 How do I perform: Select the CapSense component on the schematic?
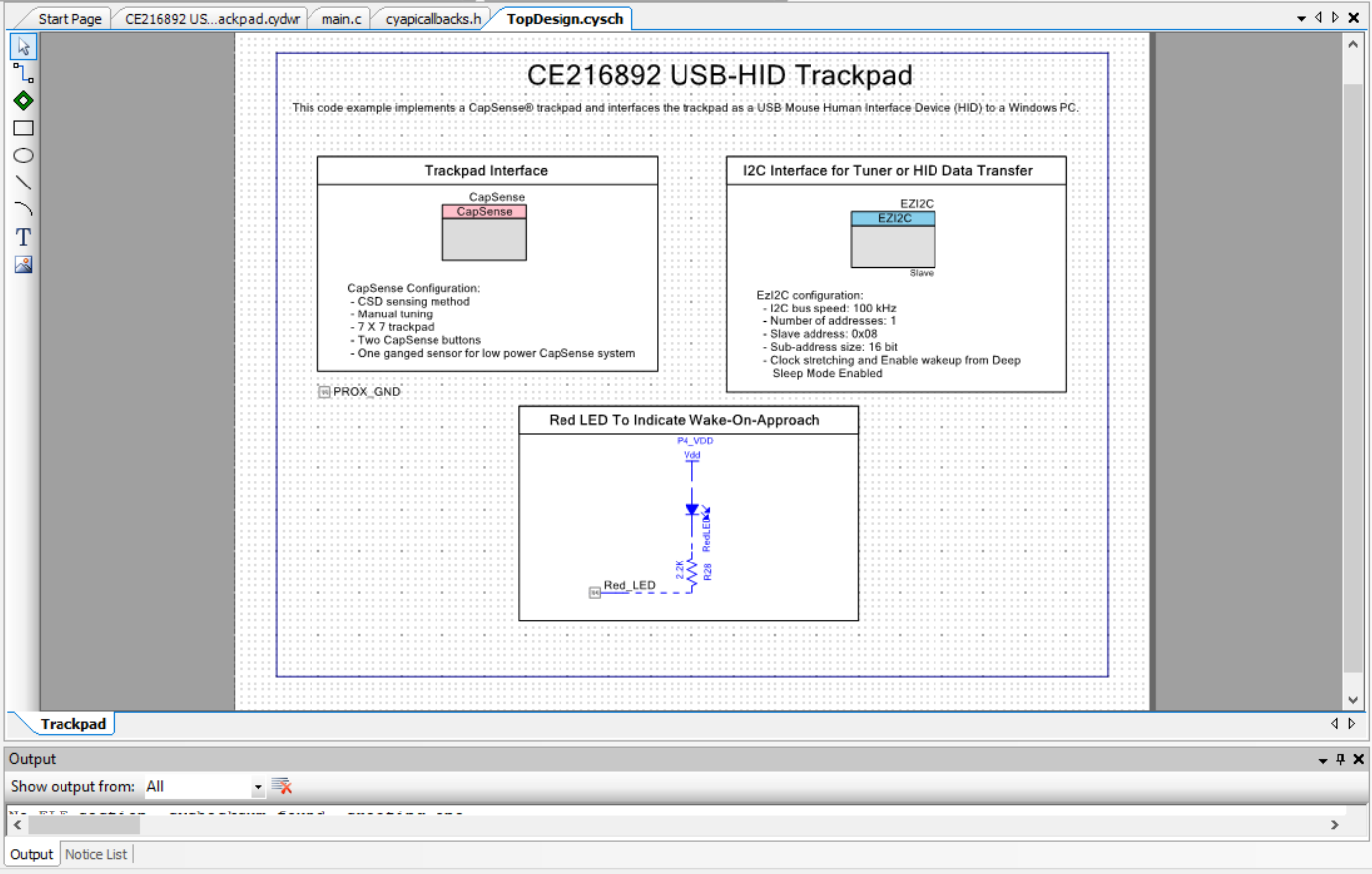(x=484, y=232)
